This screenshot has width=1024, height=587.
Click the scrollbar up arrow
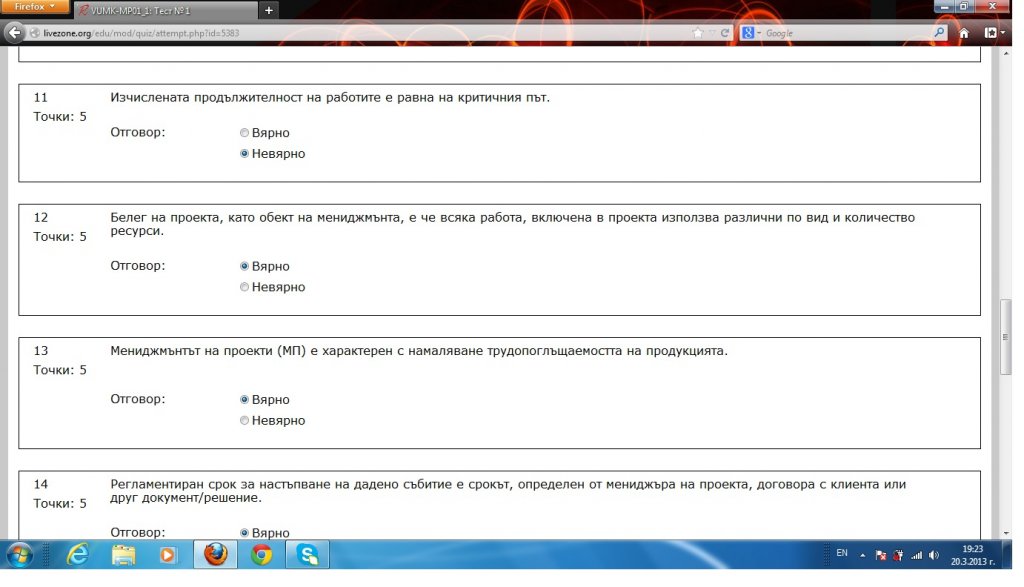(1006, 53)
